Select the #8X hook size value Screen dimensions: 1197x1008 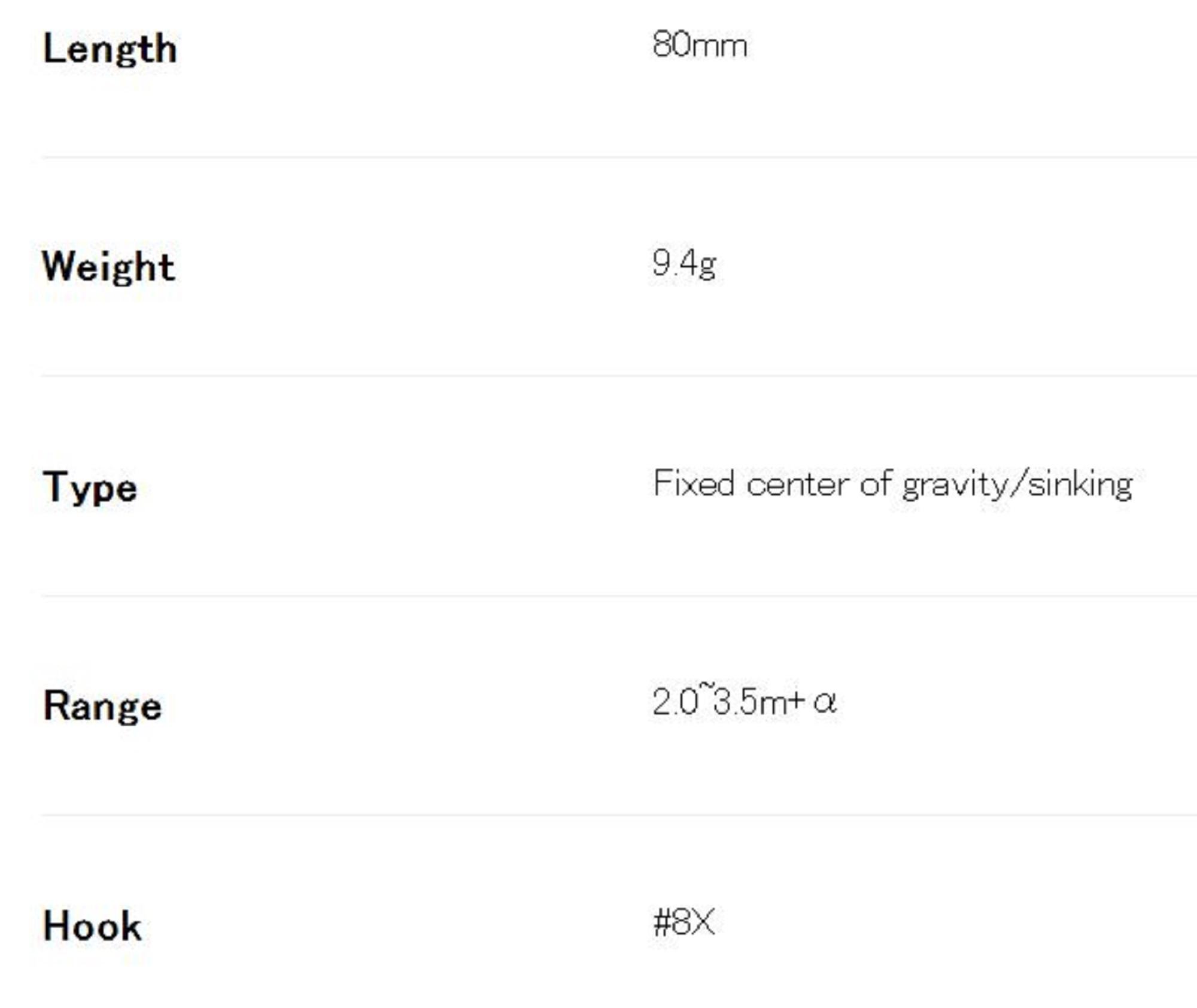[x=683, y=922]
